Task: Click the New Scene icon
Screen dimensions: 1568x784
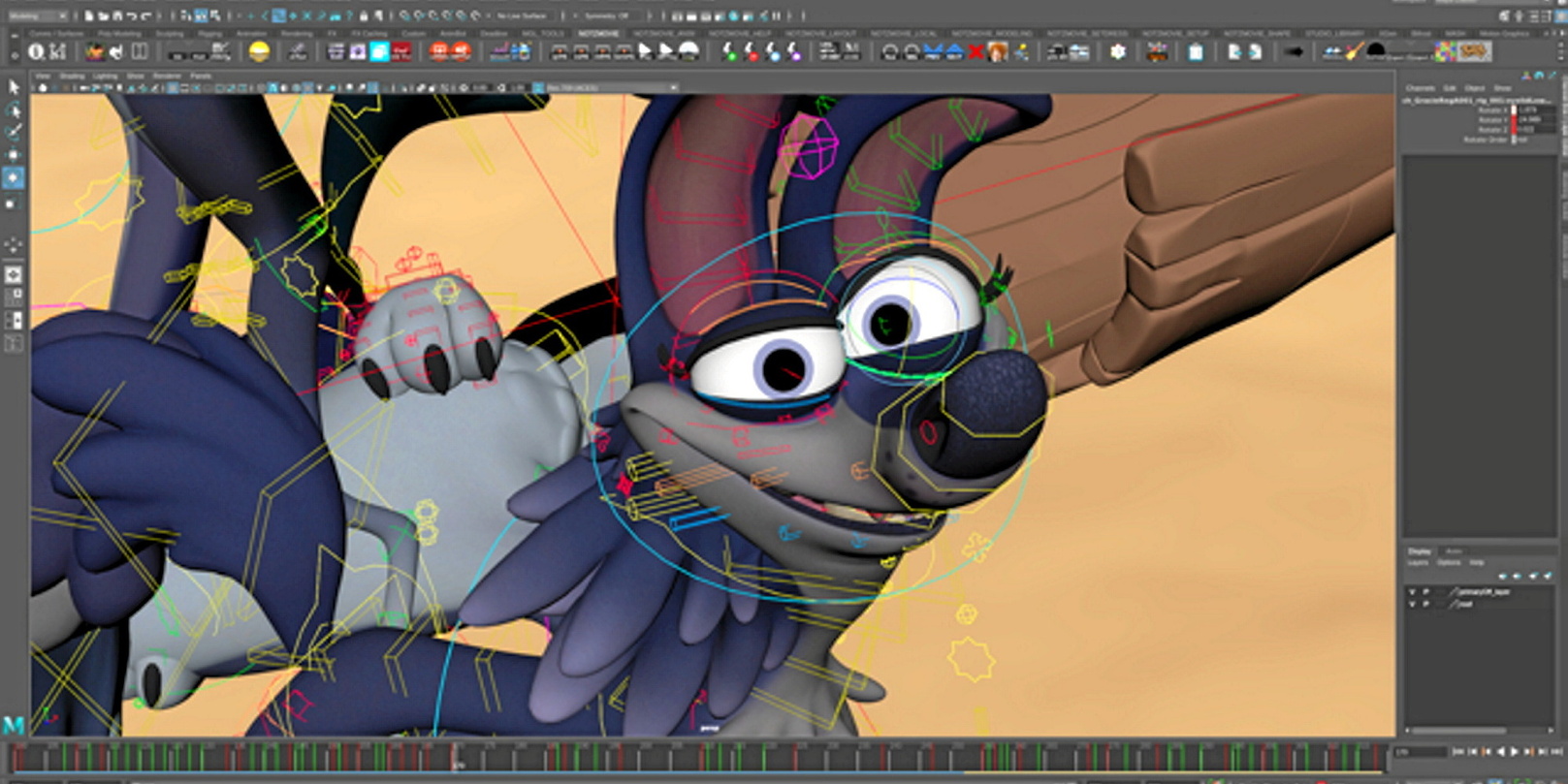Action: click(88, 16)
